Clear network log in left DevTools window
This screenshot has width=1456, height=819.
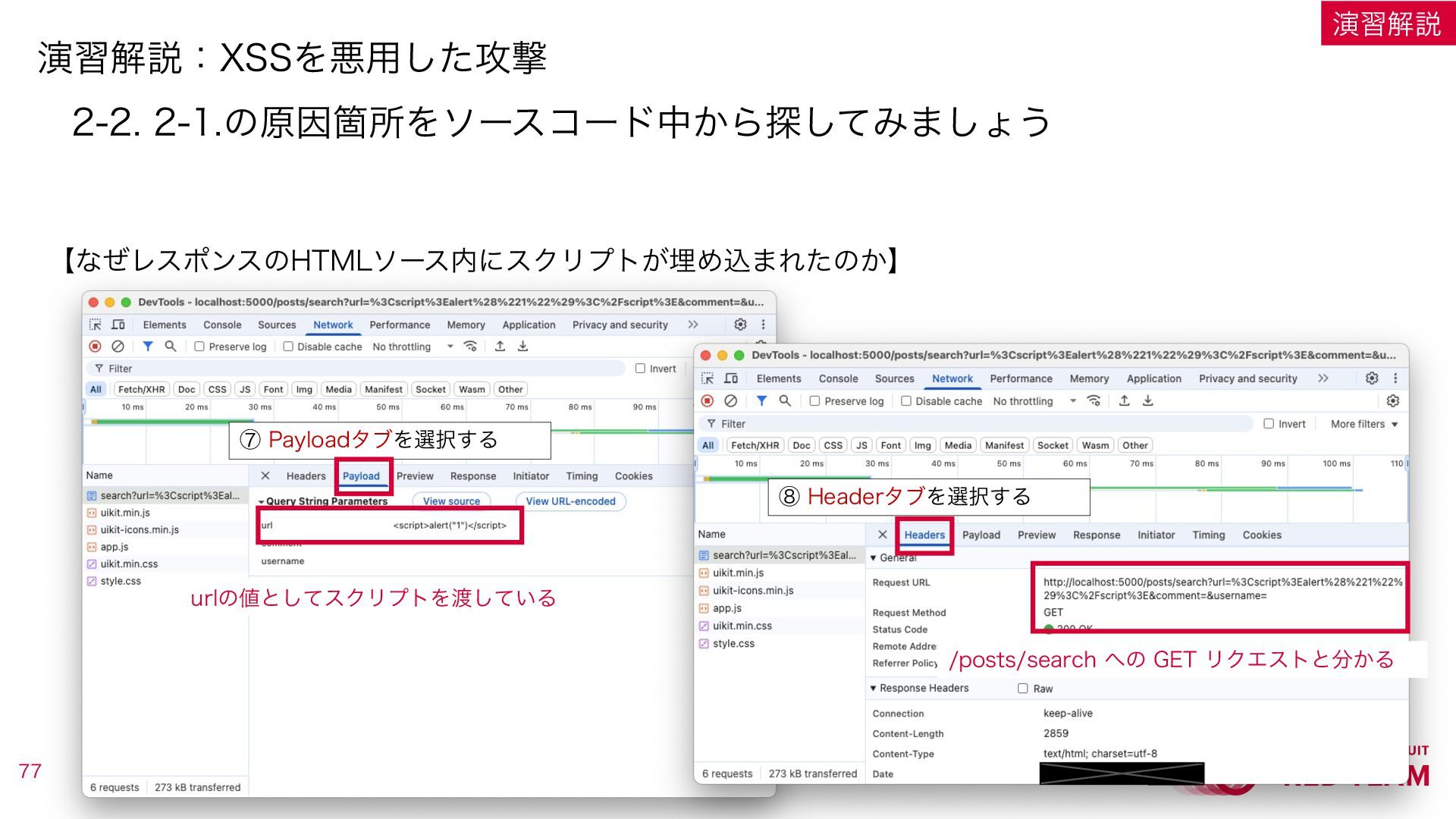point(118,347)
